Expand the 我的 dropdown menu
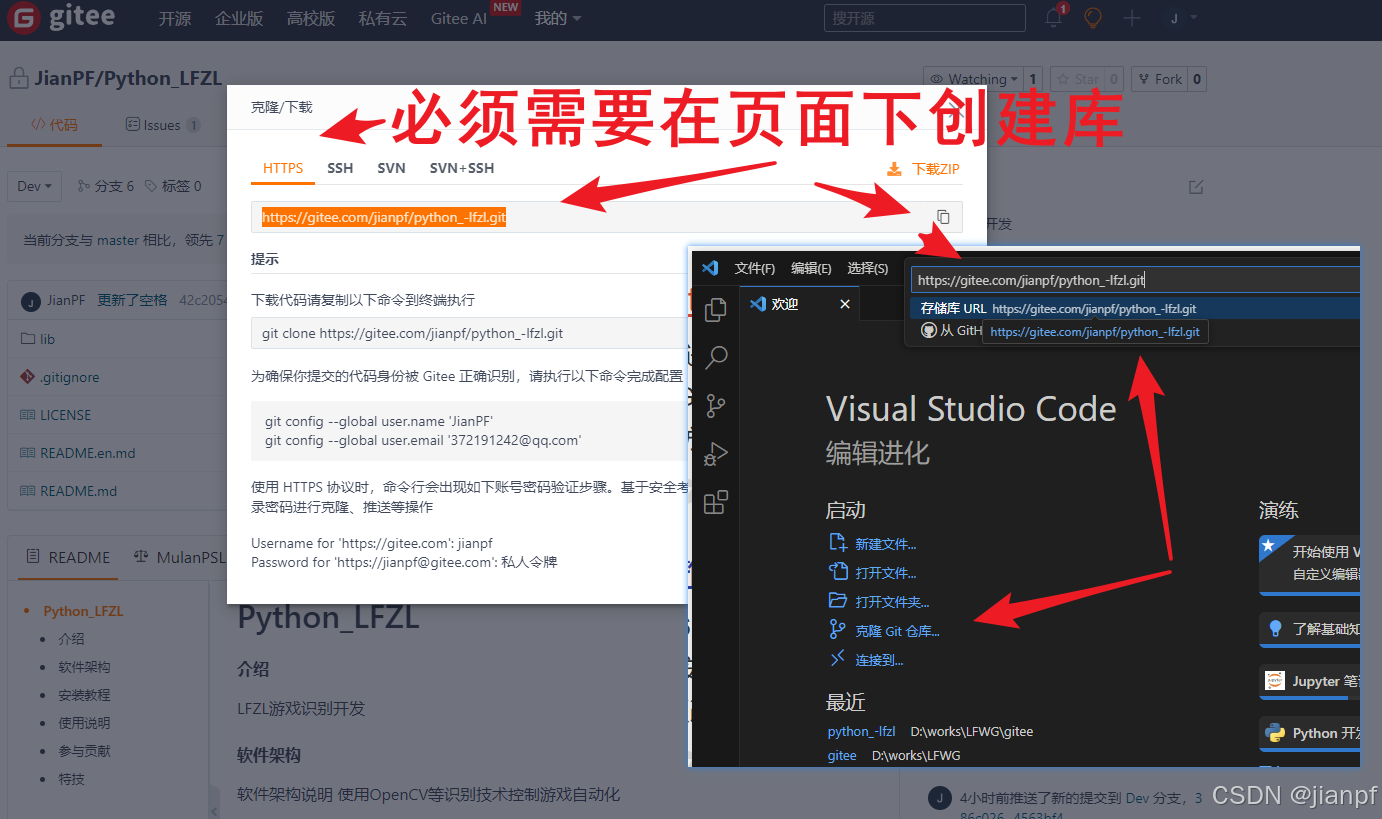 (557, 18)
